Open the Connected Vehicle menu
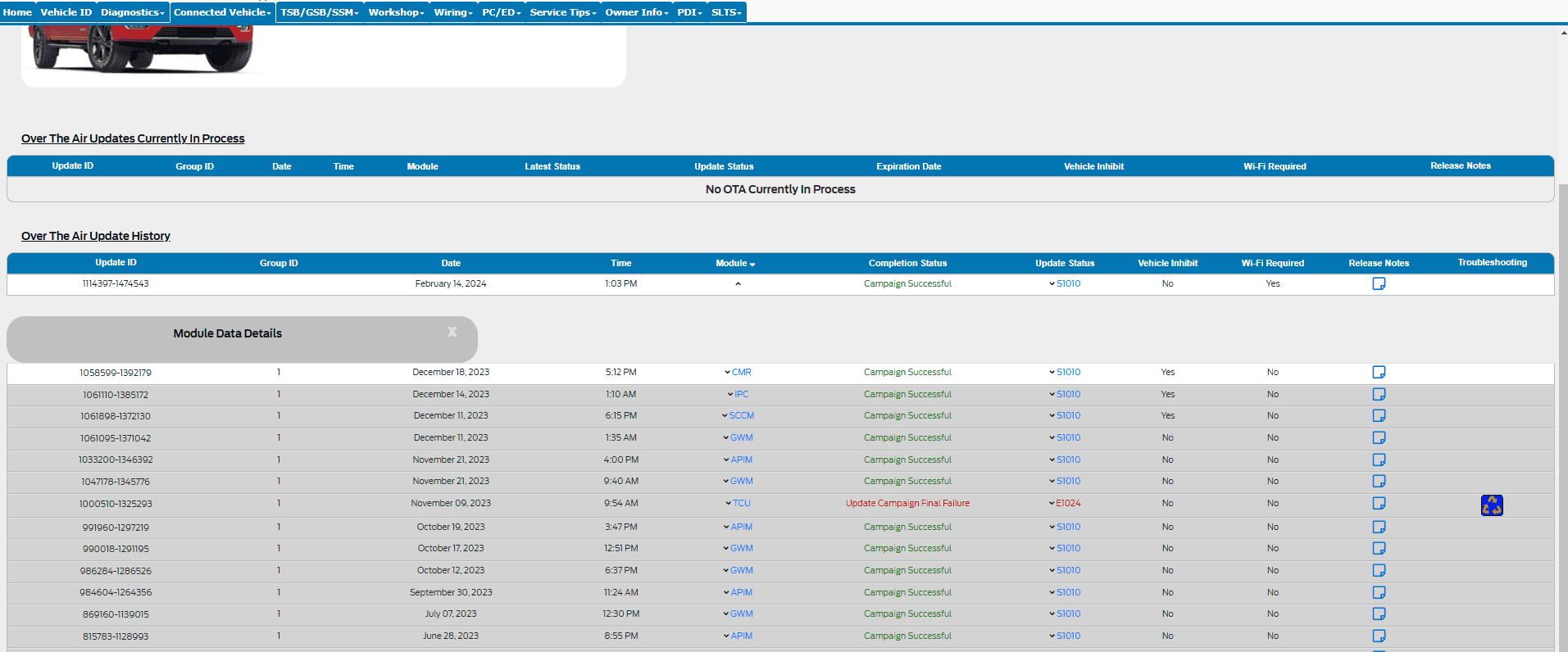Screen dimensions: 1568x652 tap(222, 12)
